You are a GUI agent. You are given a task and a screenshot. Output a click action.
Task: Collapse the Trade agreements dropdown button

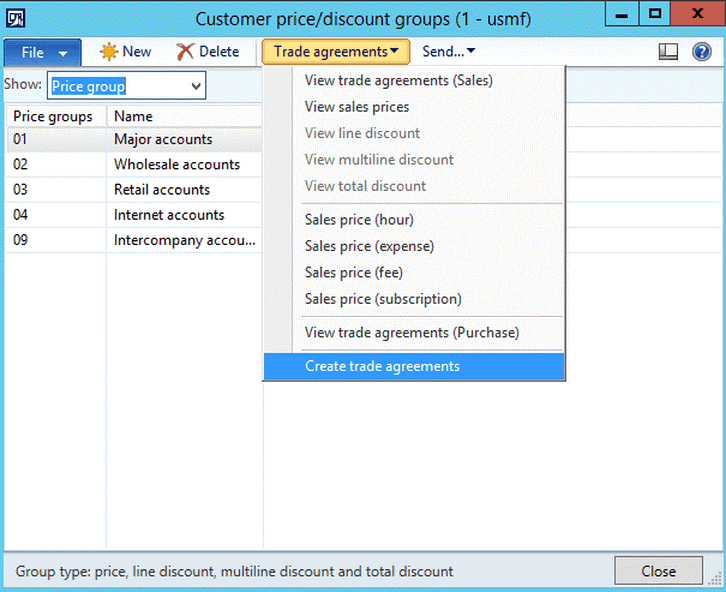pos(336,51)
